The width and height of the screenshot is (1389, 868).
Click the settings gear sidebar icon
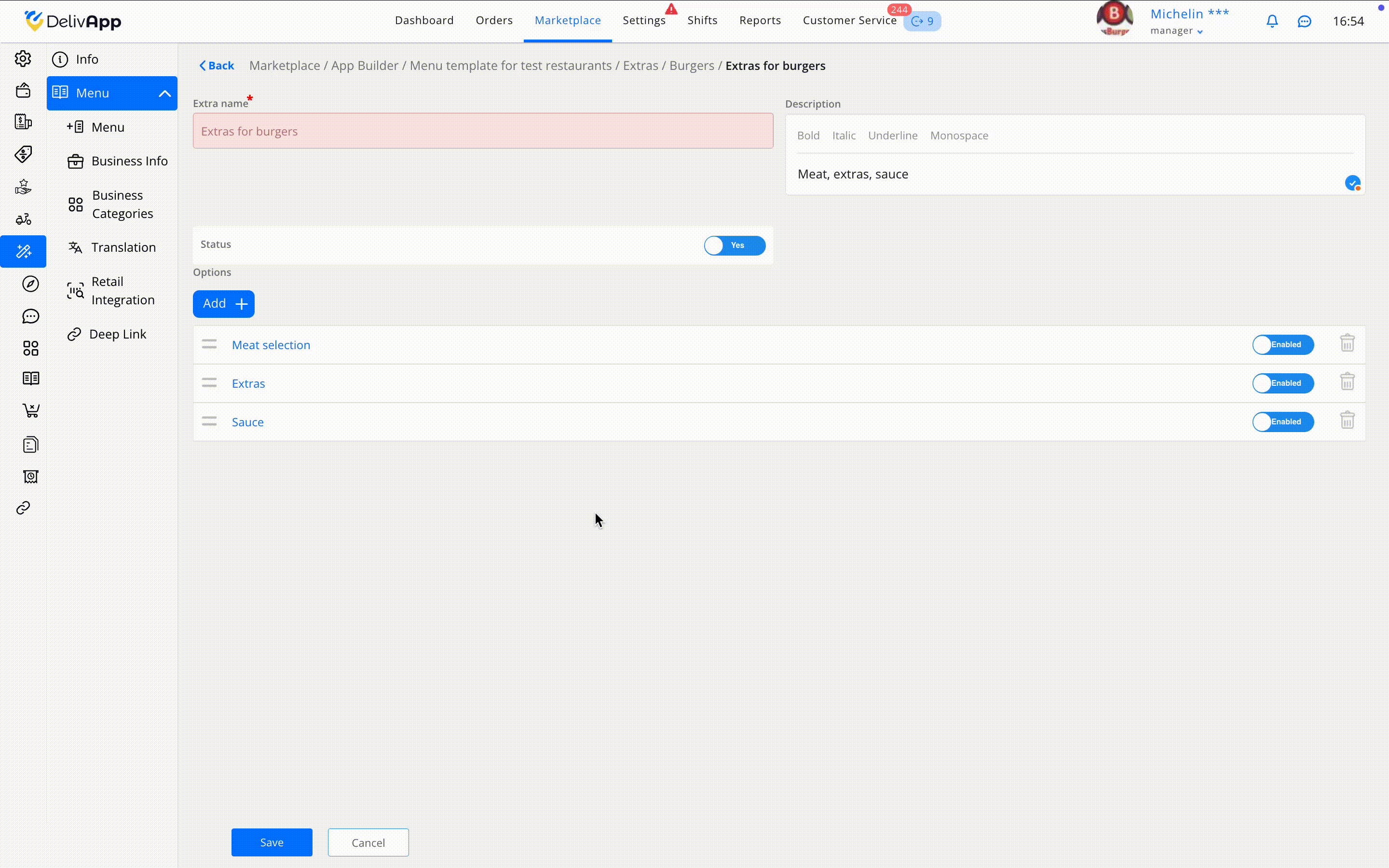pyautogui.click(x=23, y=58)
